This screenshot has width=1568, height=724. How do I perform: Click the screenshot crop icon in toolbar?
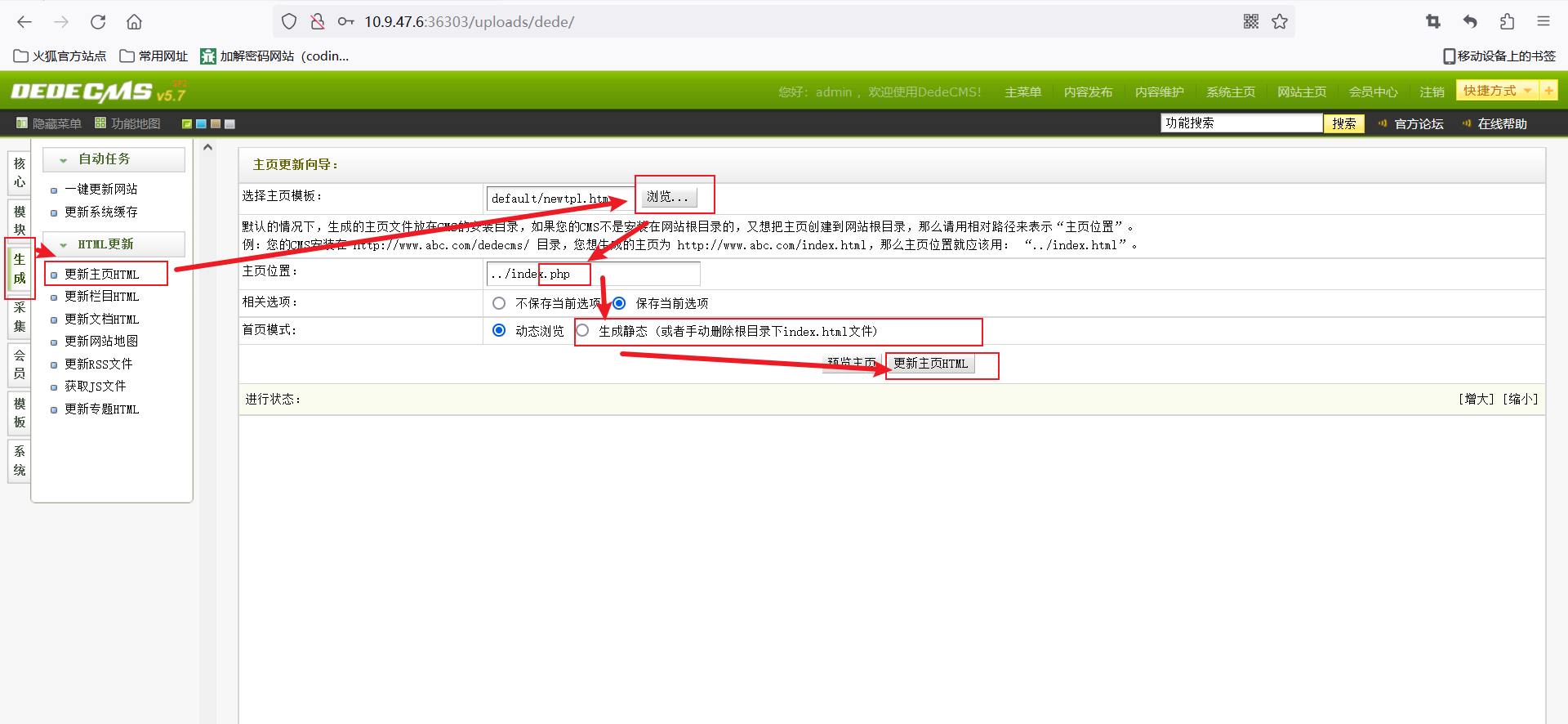click(1433, 22)
